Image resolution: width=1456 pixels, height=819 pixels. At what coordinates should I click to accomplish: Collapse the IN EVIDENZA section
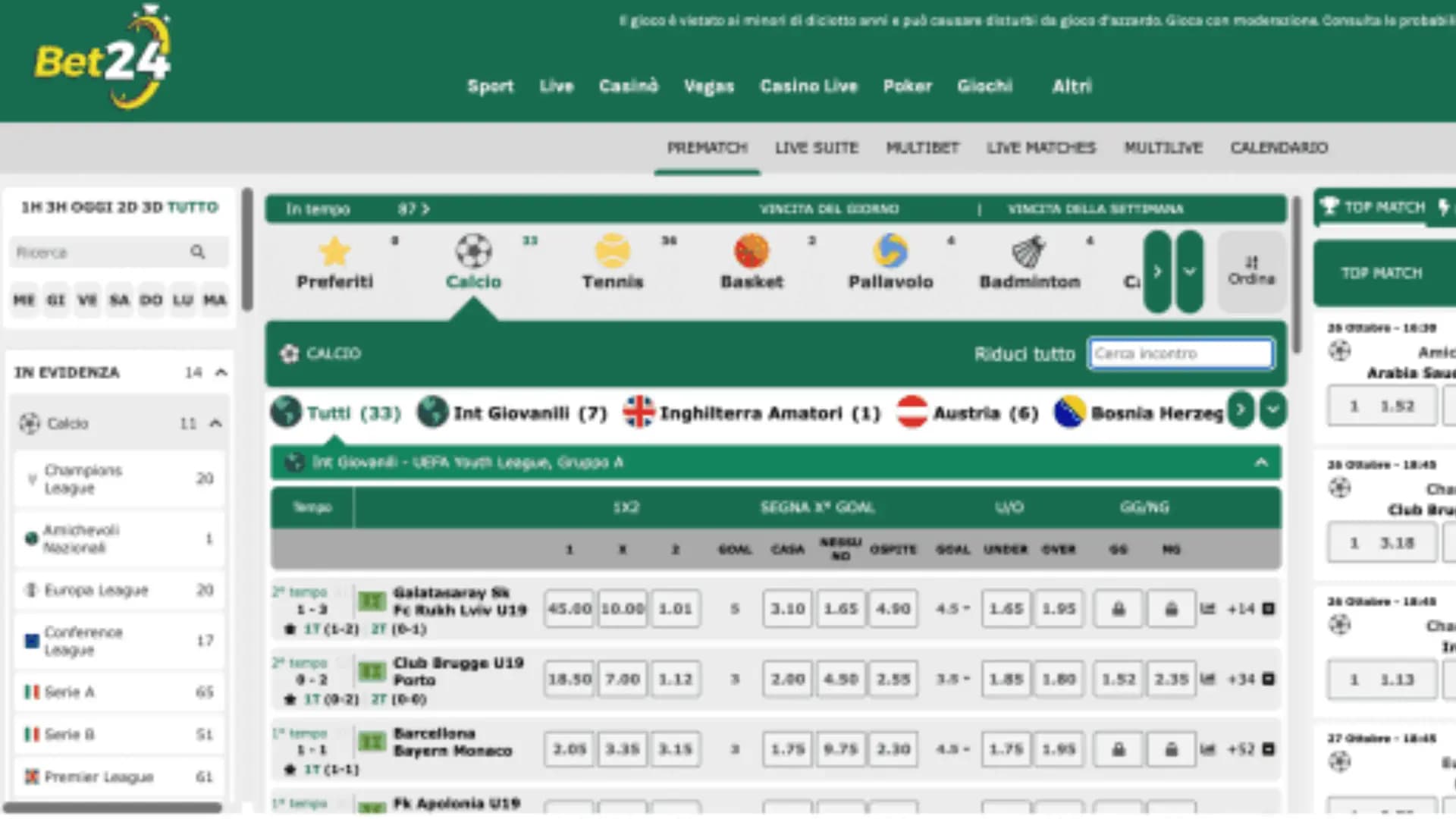[220, 372]
